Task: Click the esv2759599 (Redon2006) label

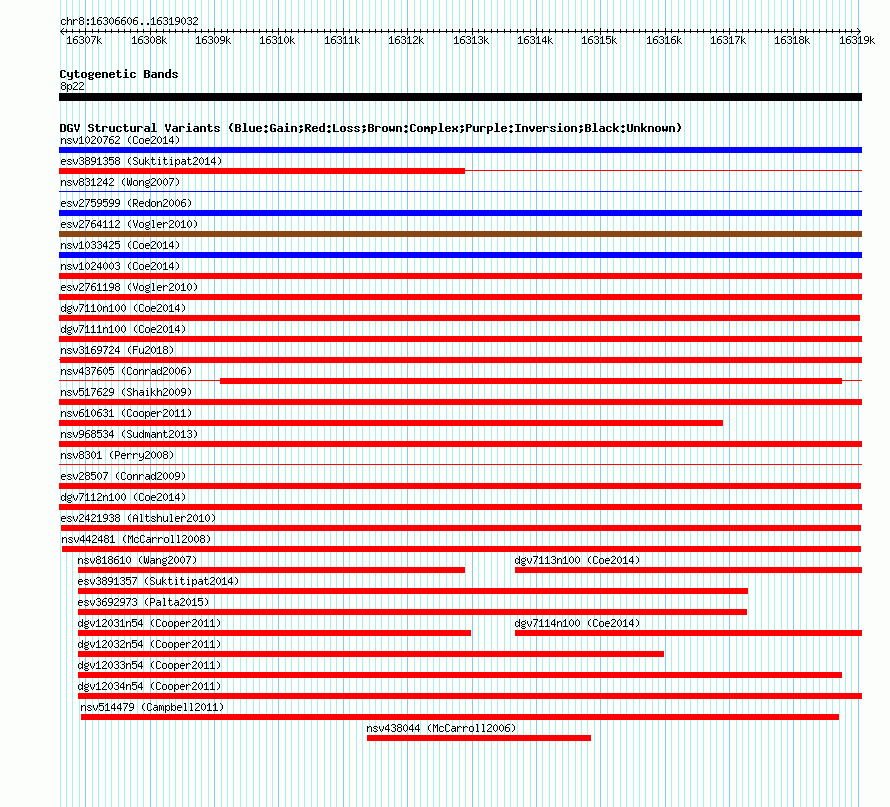Action: click(126, 203)
